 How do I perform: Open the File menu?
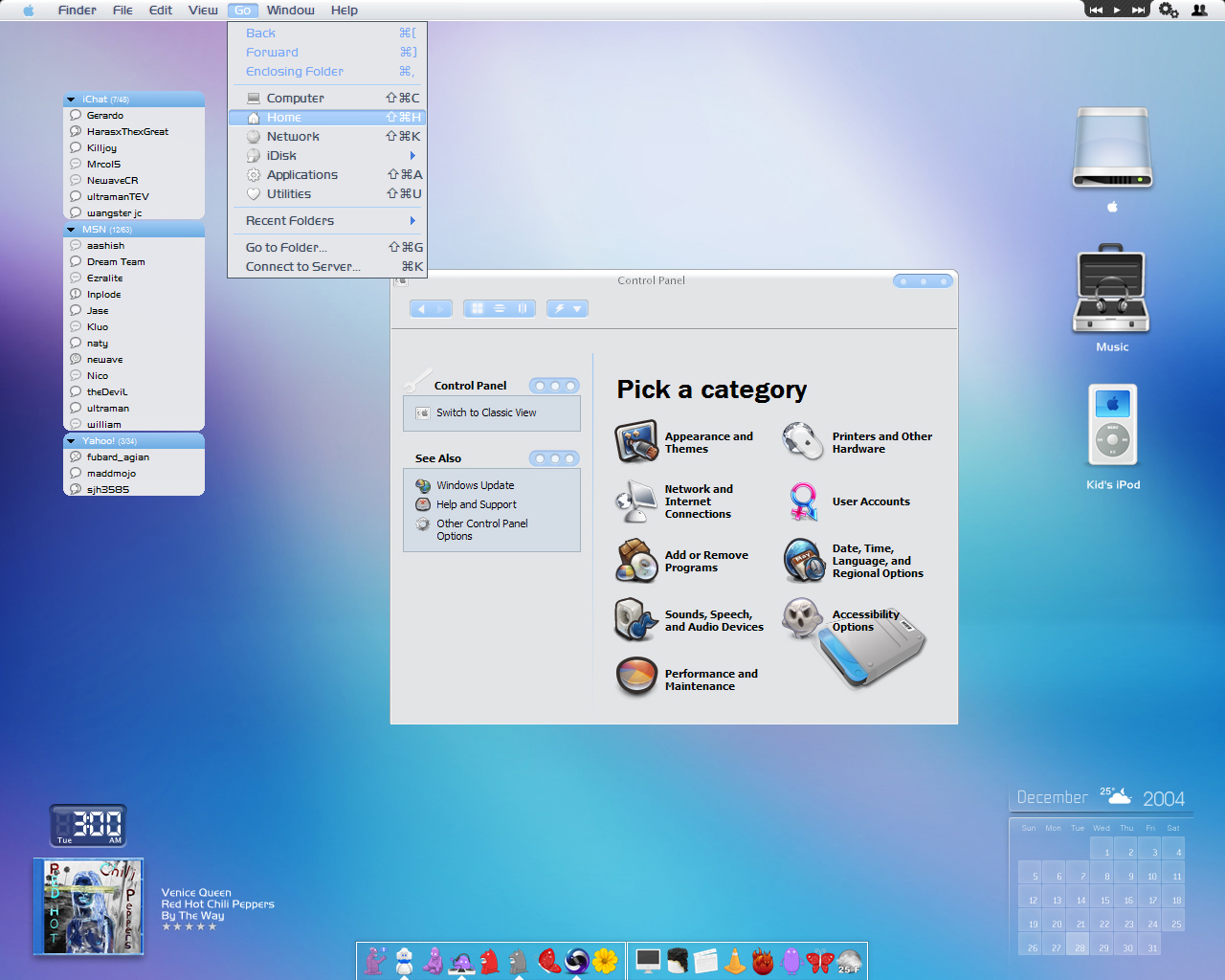(x=122, y=11)
